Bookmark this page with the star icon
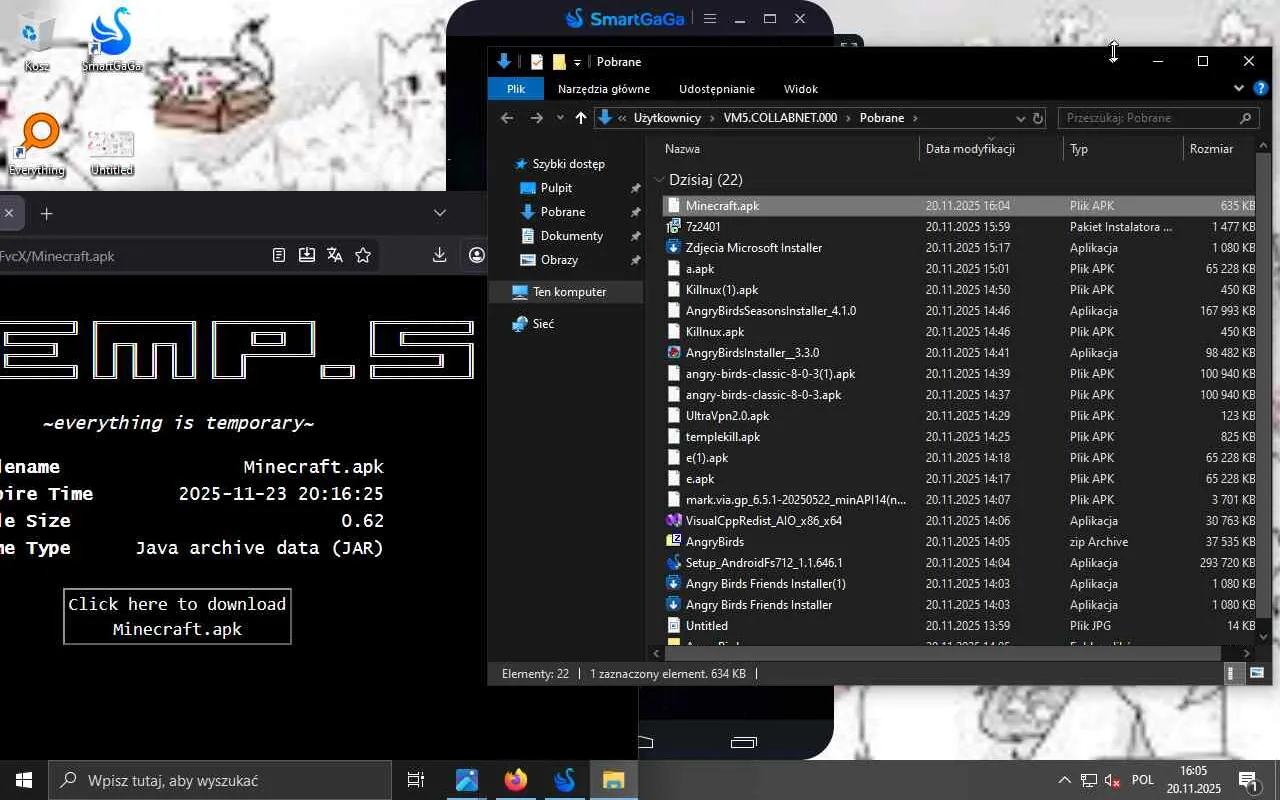This screenshot has height=800, width=1280. (363, 256)
